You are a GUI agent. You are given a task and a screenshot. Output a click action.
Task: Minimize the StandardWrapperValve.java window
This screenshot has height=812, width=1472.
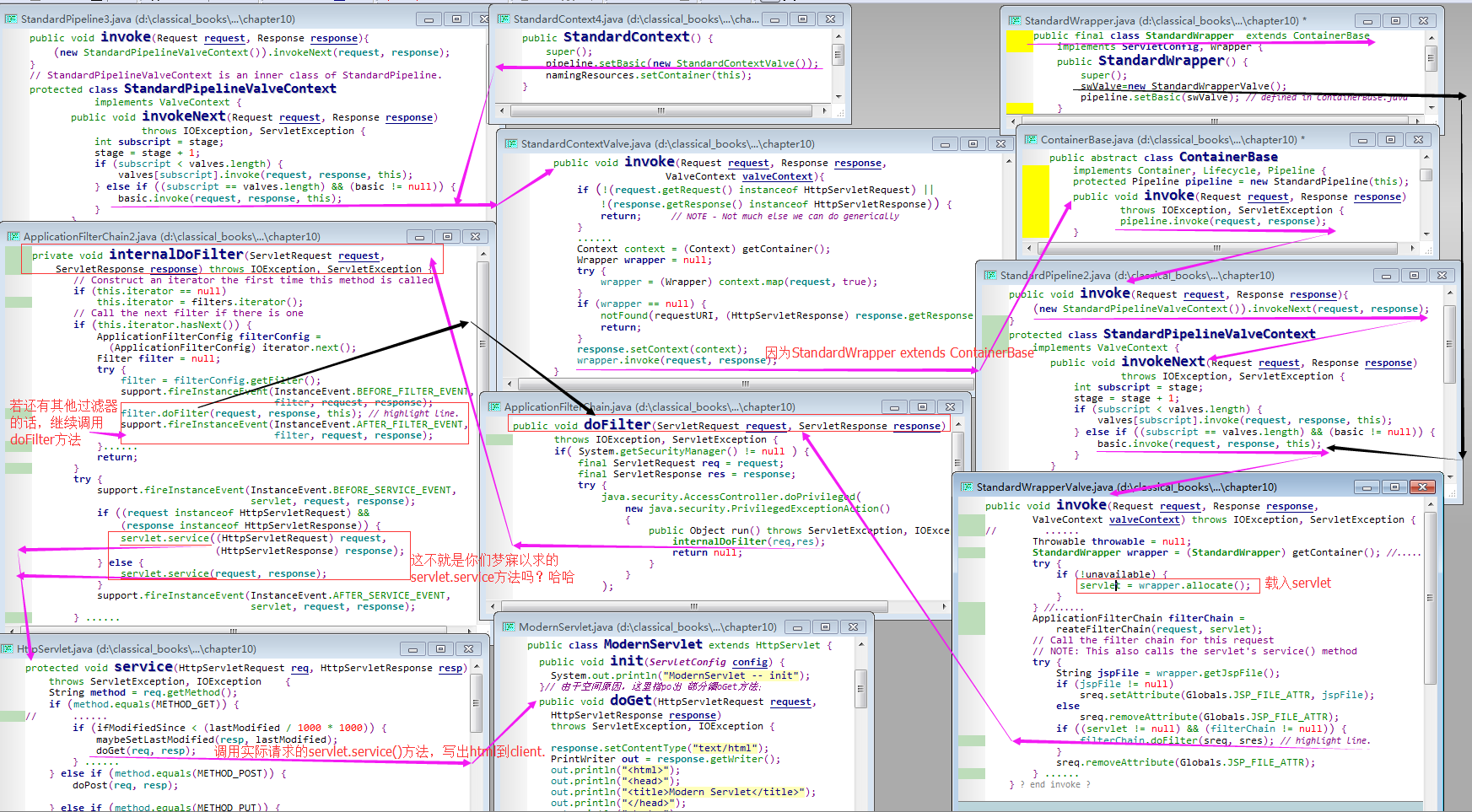(x=1367, y=487)
